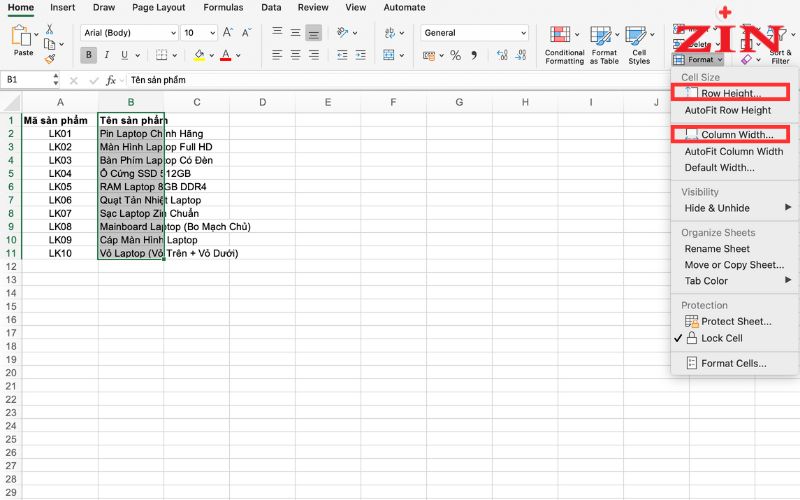Click the formula bar text field
The image size is (800, 500).
coord(398,80)
